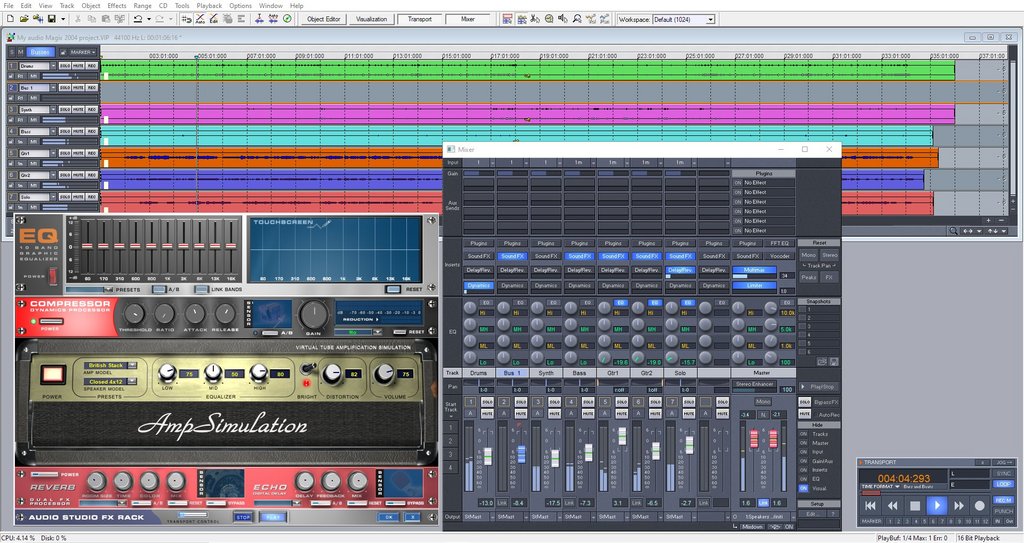This screenshot has height=543, width=1024.
Task: Click the Copy icon in toolbar
Action: point(91,19)
